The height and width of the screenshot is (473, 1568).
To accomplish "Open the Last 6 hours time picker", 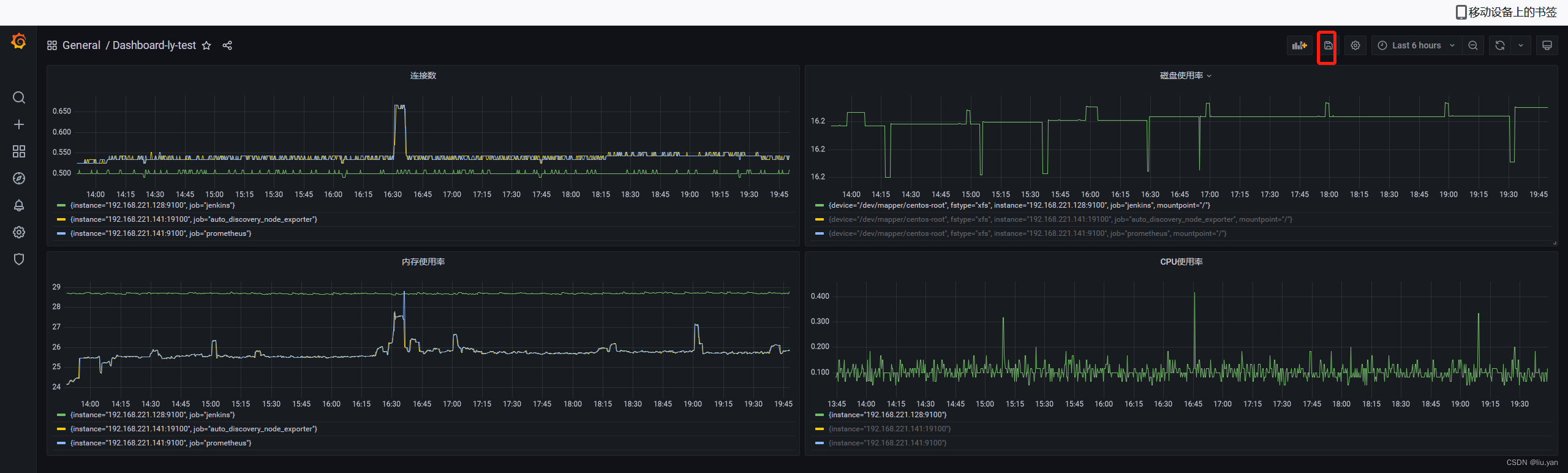I will coord(1416,45).
